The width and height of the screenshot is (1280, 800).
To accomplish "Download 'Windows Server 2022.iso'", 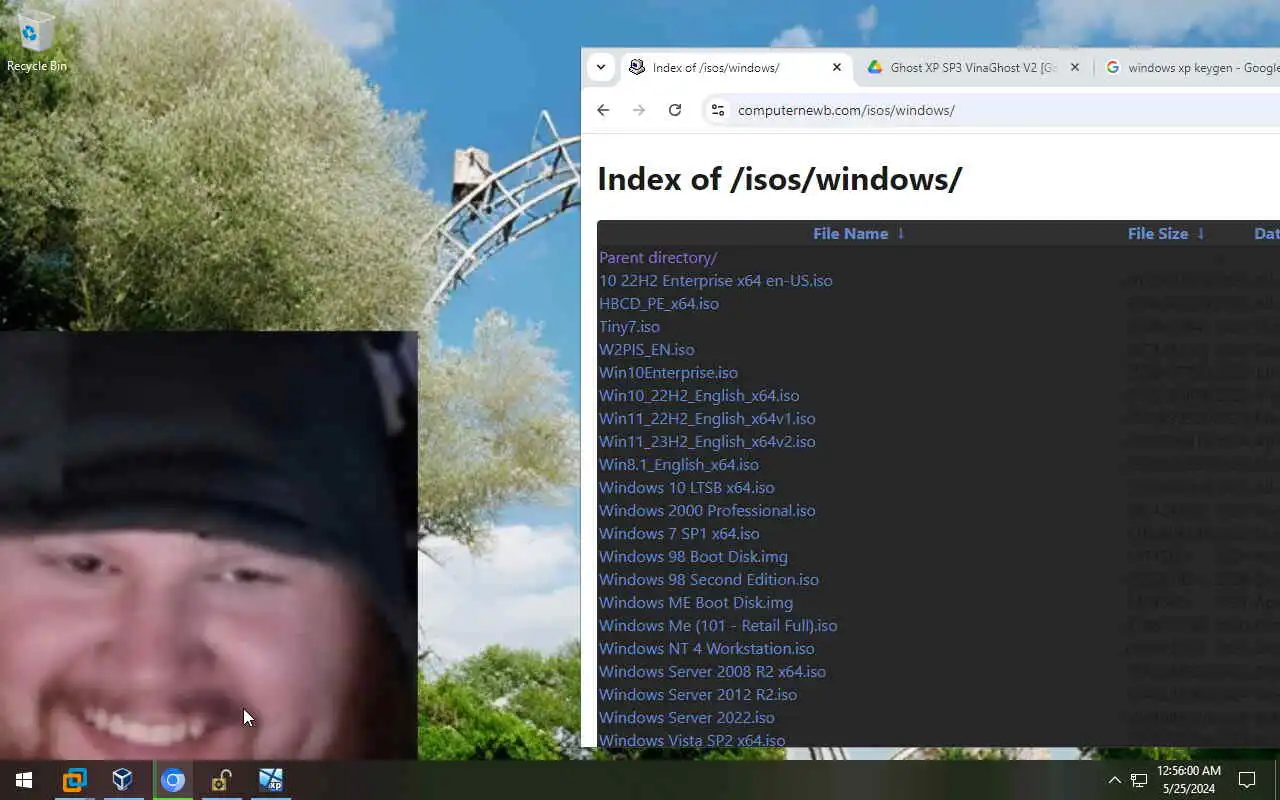I will pyautogui.click(x=687, y=717).
